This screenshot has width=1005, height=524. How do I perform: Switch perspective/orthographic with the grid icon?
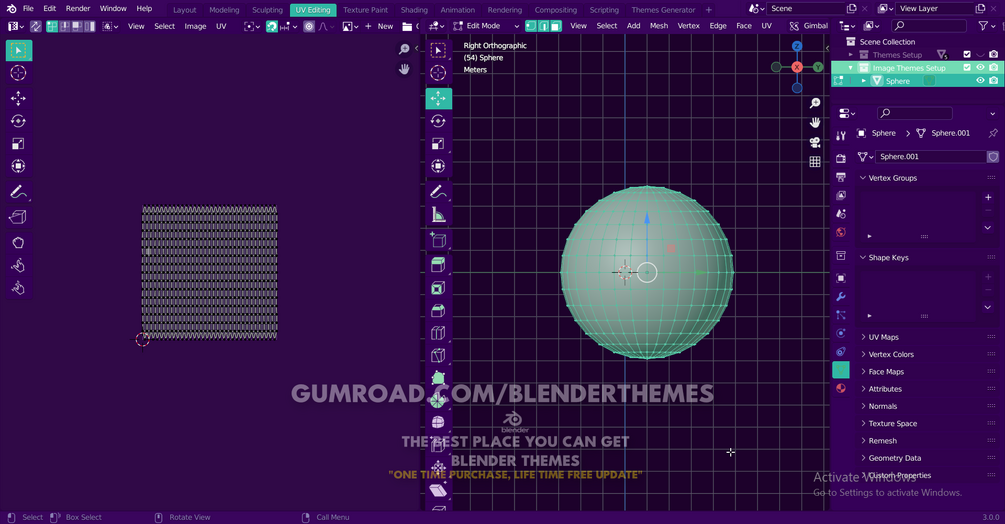click(x=815, y=161)
